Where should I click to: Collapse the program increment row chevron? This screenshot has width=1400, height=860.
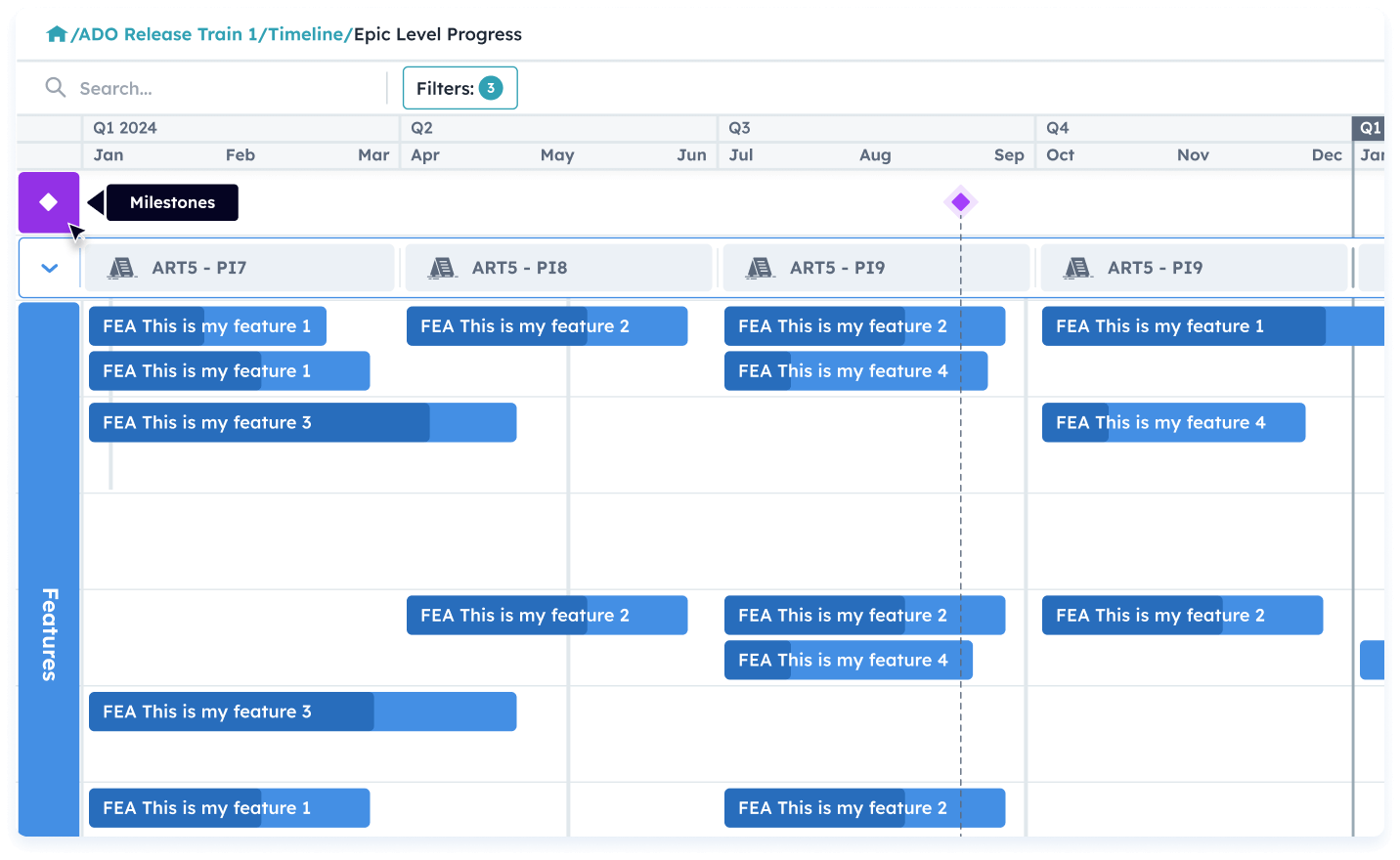tap(50, 268)
